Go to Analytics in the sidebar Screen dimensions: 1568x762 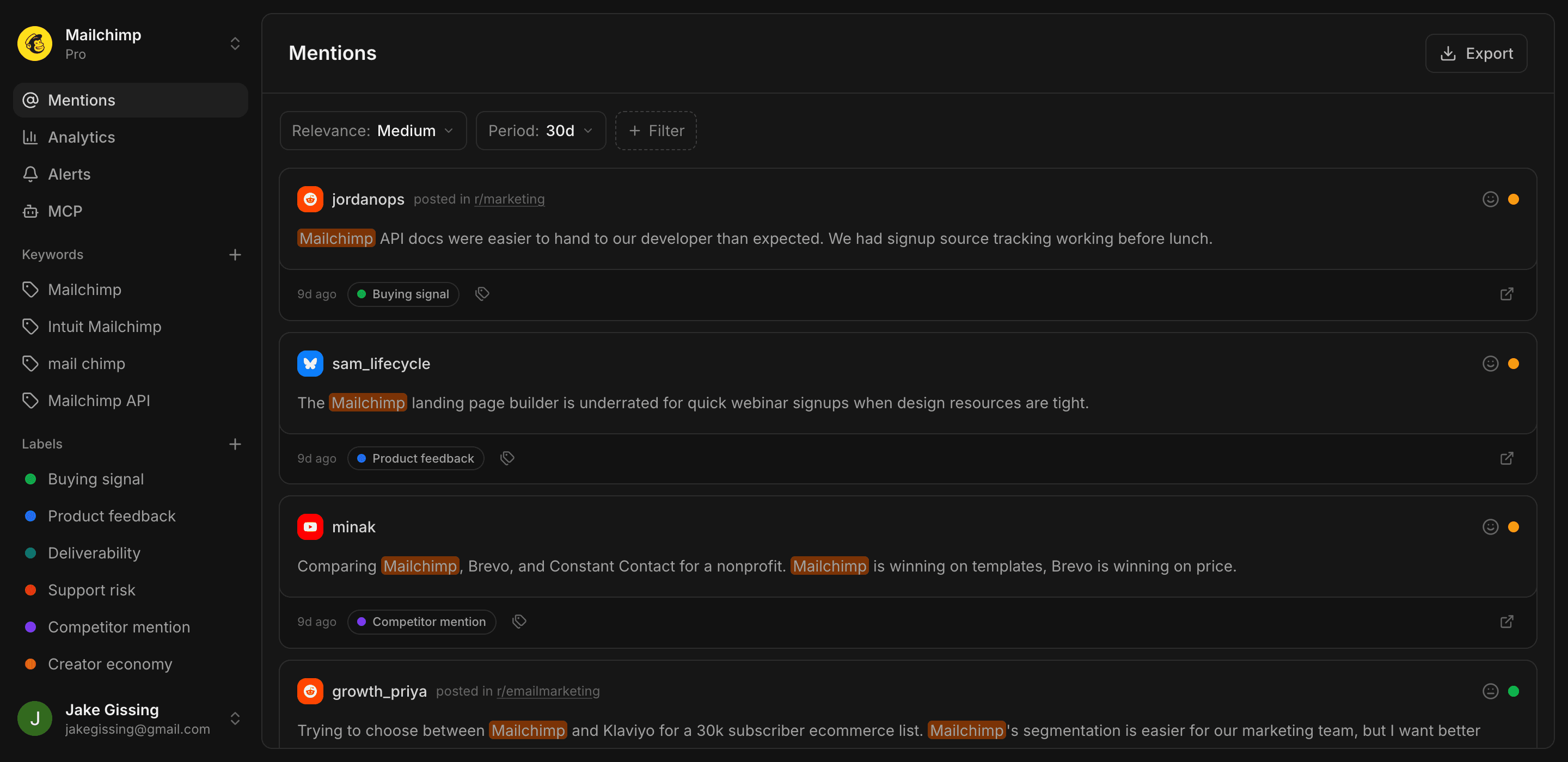point(130,138)
